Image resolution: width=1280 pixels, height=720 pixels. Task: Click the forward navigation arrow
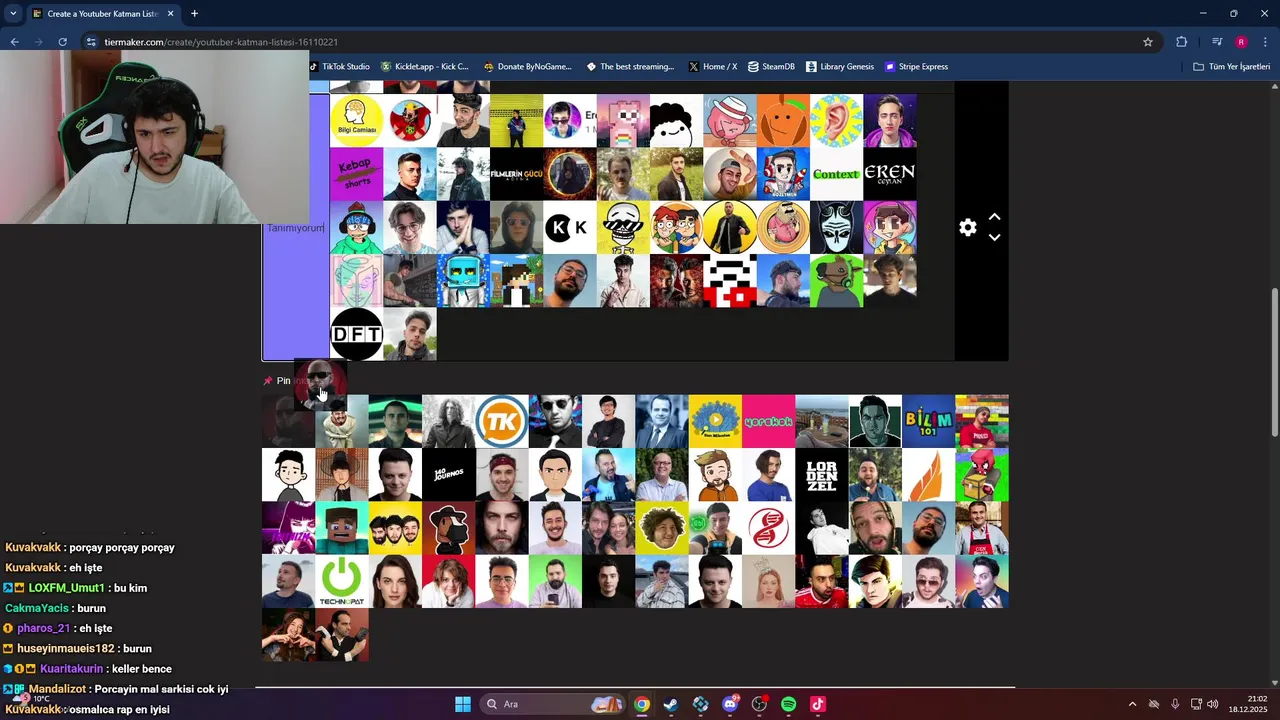coord(38,42)
